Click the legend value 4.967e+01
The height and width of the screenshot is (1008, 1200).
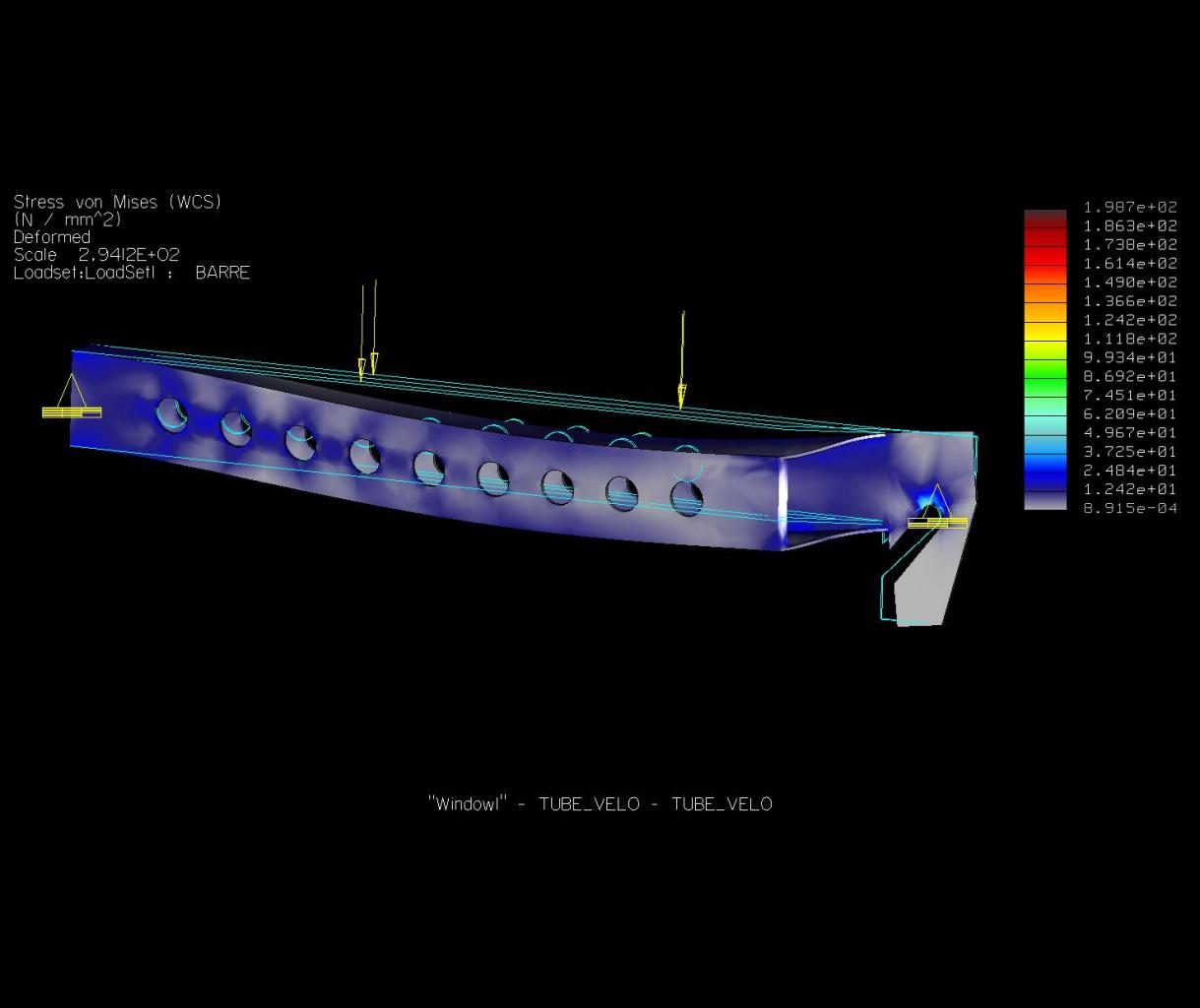click(1130, 432)
